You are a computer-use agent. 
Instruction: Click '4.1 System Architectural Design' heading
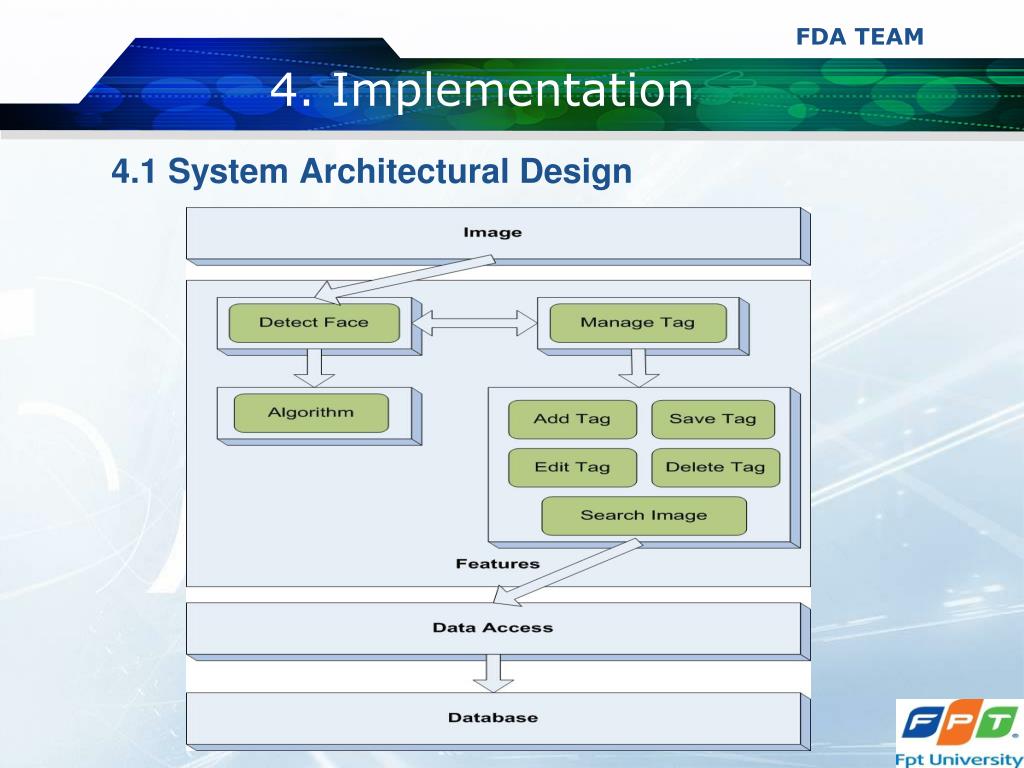372,172
